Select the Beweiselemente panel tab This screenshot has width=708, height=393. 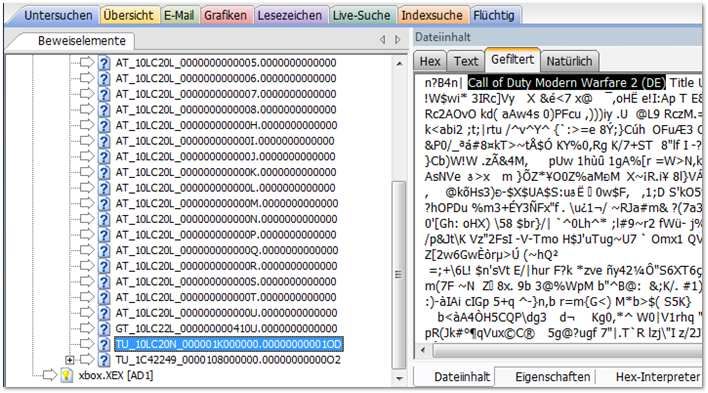[82, 41]
